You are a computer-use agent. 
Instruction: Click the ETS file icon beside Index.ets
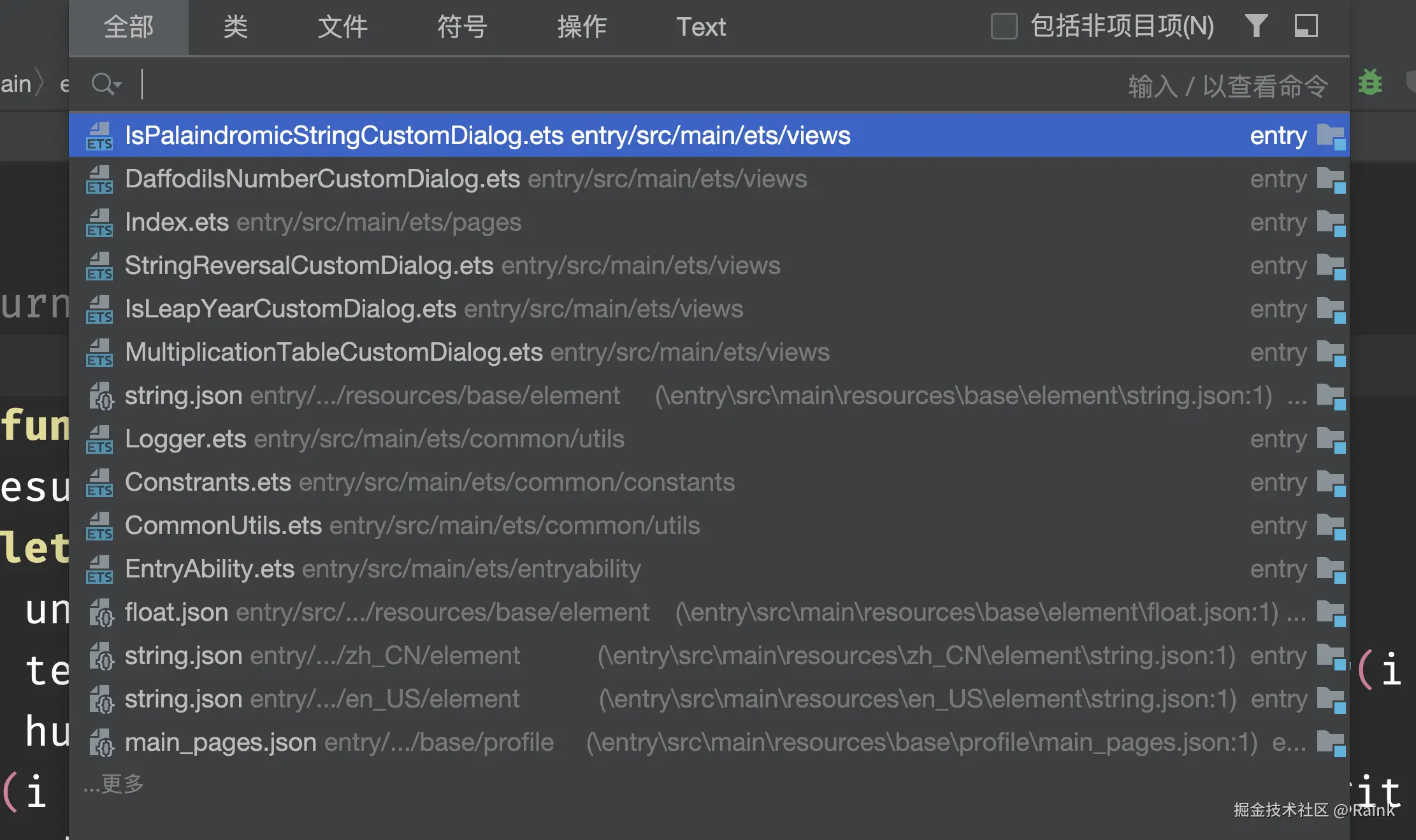(99, 223)
